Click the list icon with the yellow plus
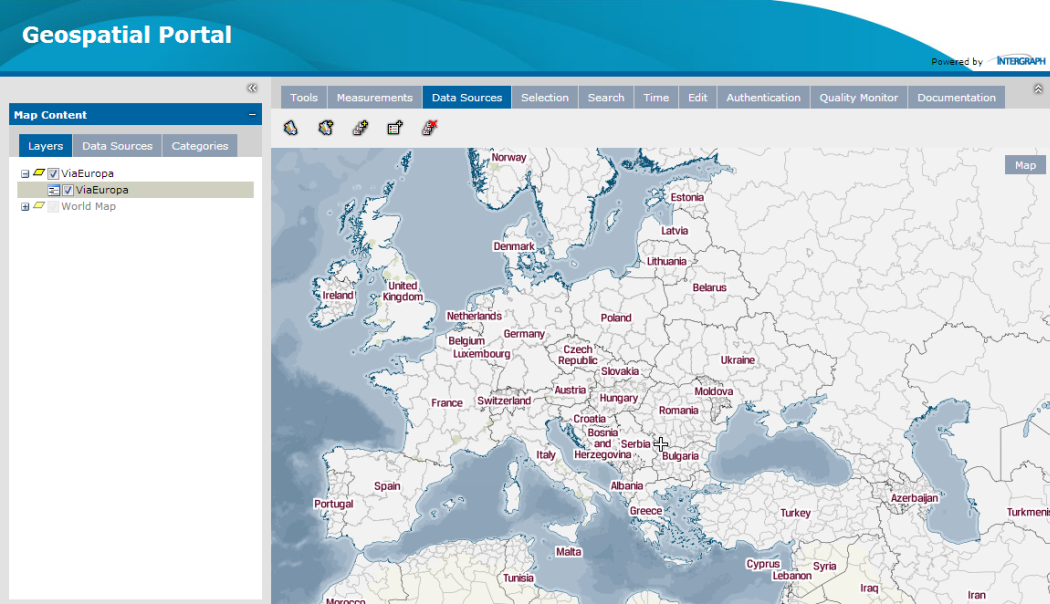 [395, 128]
